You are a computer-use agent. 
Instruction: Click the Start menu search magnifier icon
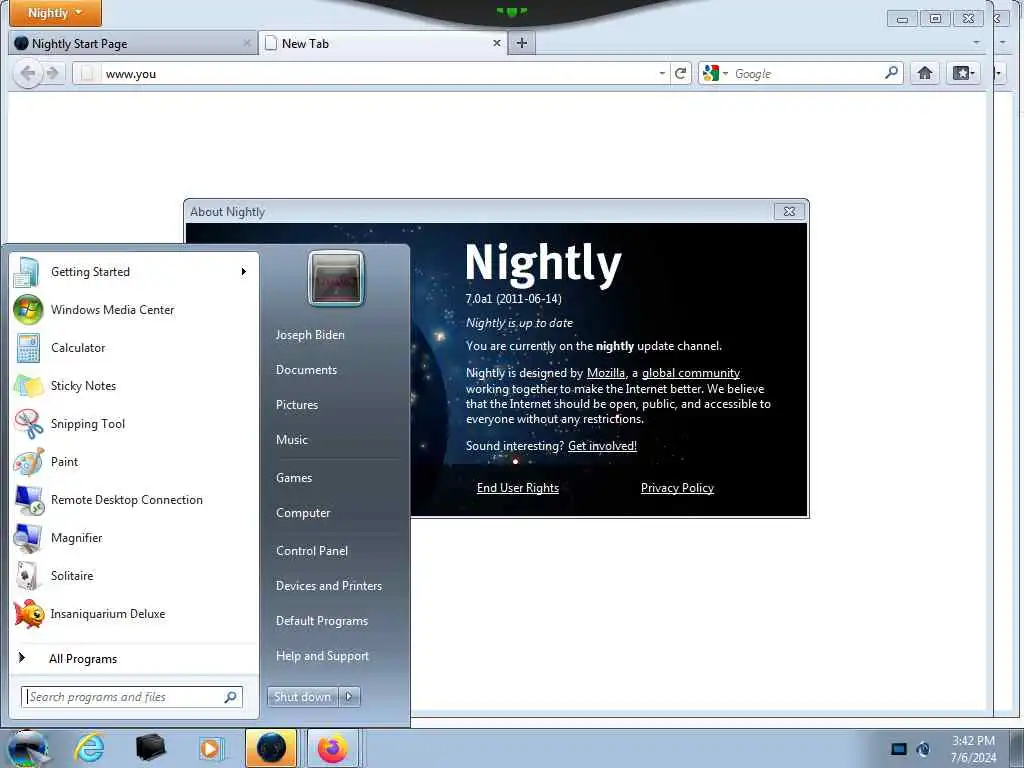coord(231,697)
